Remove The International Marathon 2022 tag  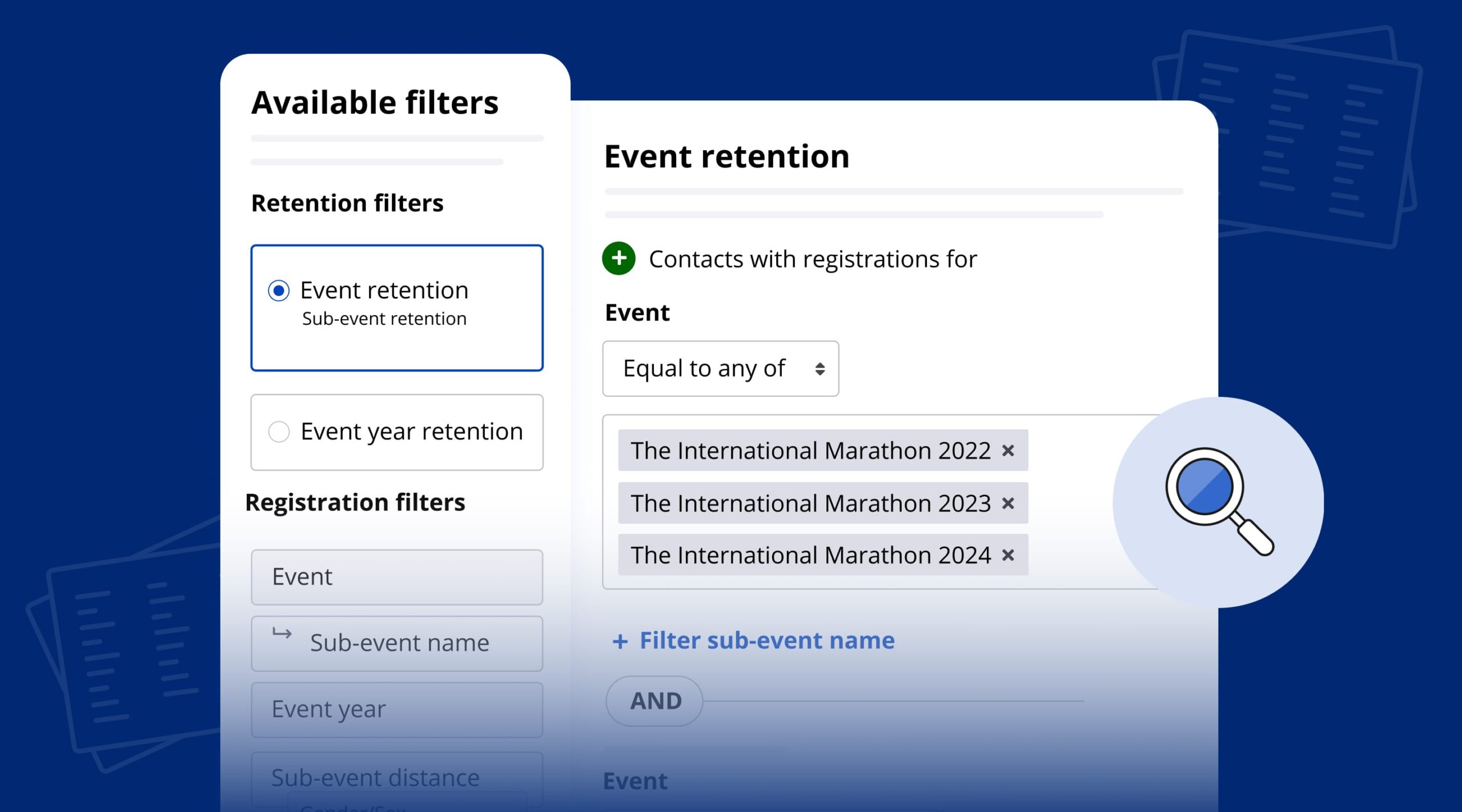[1008, 451]
